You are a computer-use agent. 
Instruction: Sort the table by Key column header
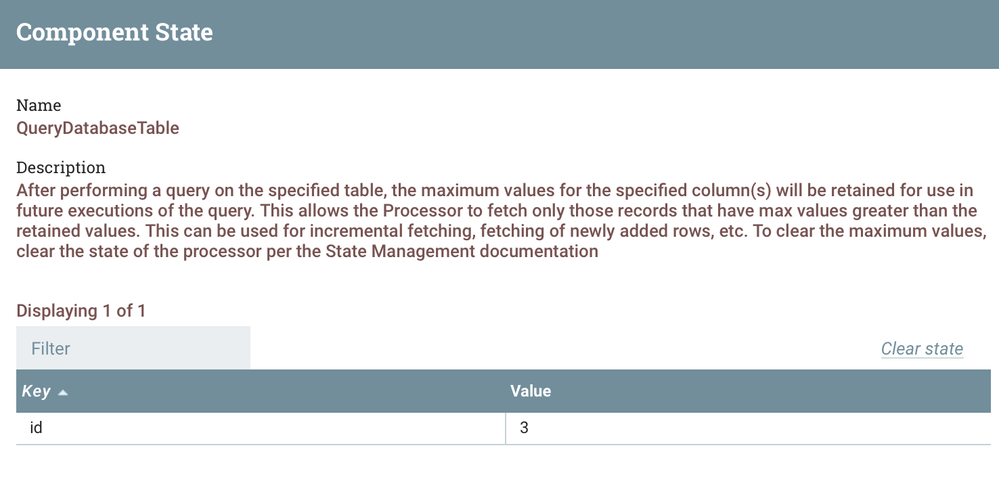[36, 391]
